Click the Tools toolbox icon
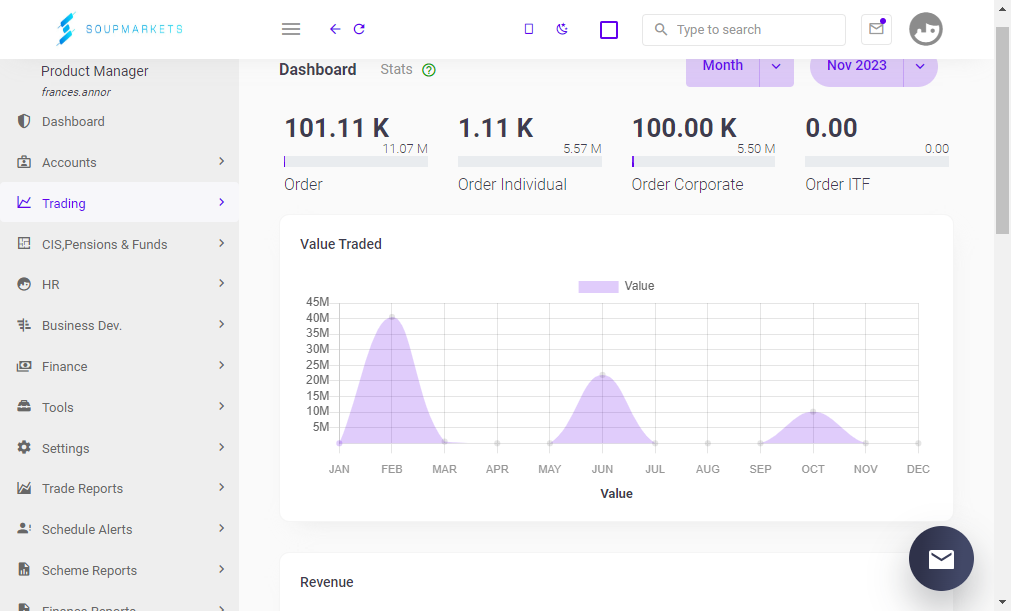This screenshot has width=1011, height=611. [24, 406]
